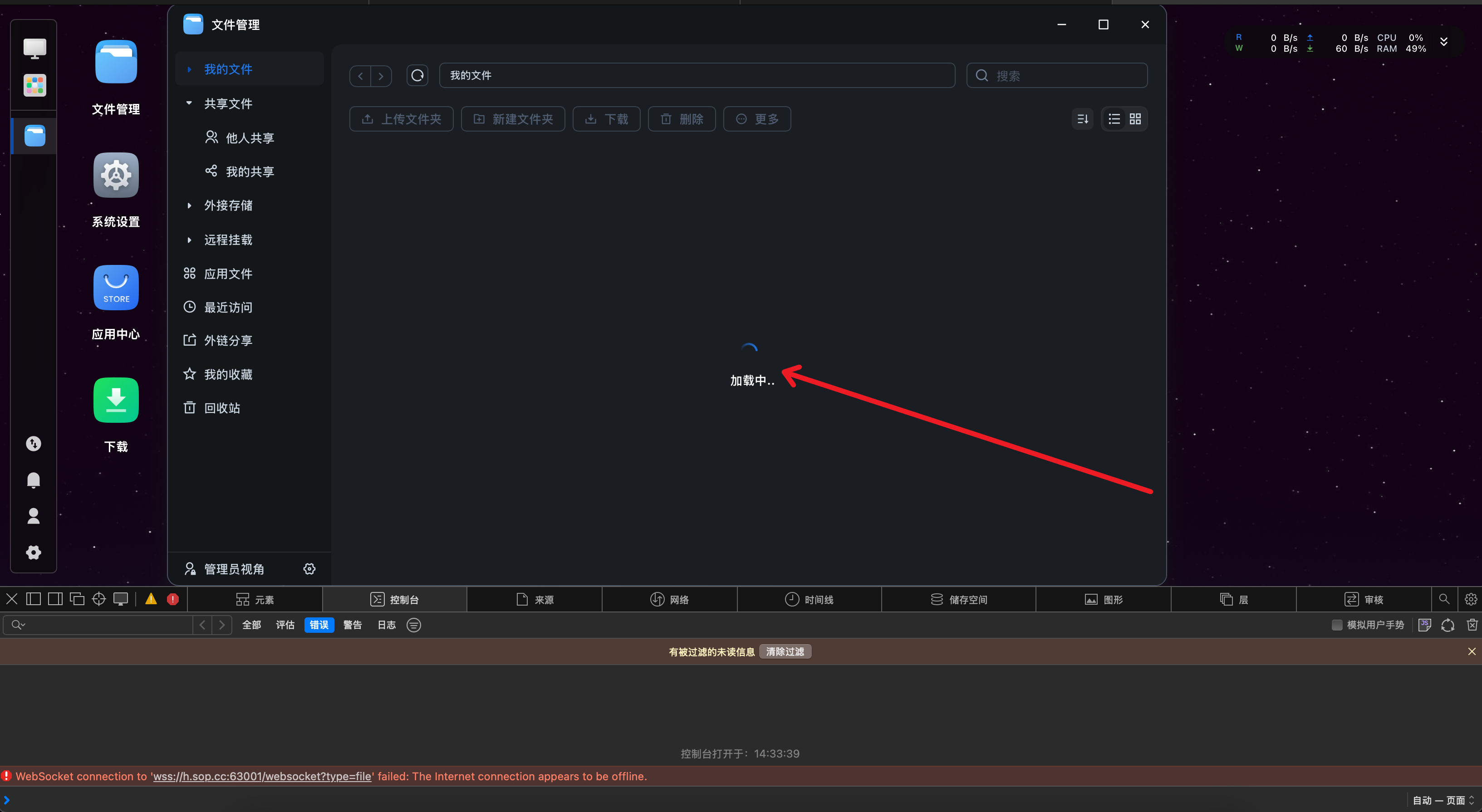Open the green 下载 download app icon
This screenshot has height=812, width=1482.
pos(116,400)
